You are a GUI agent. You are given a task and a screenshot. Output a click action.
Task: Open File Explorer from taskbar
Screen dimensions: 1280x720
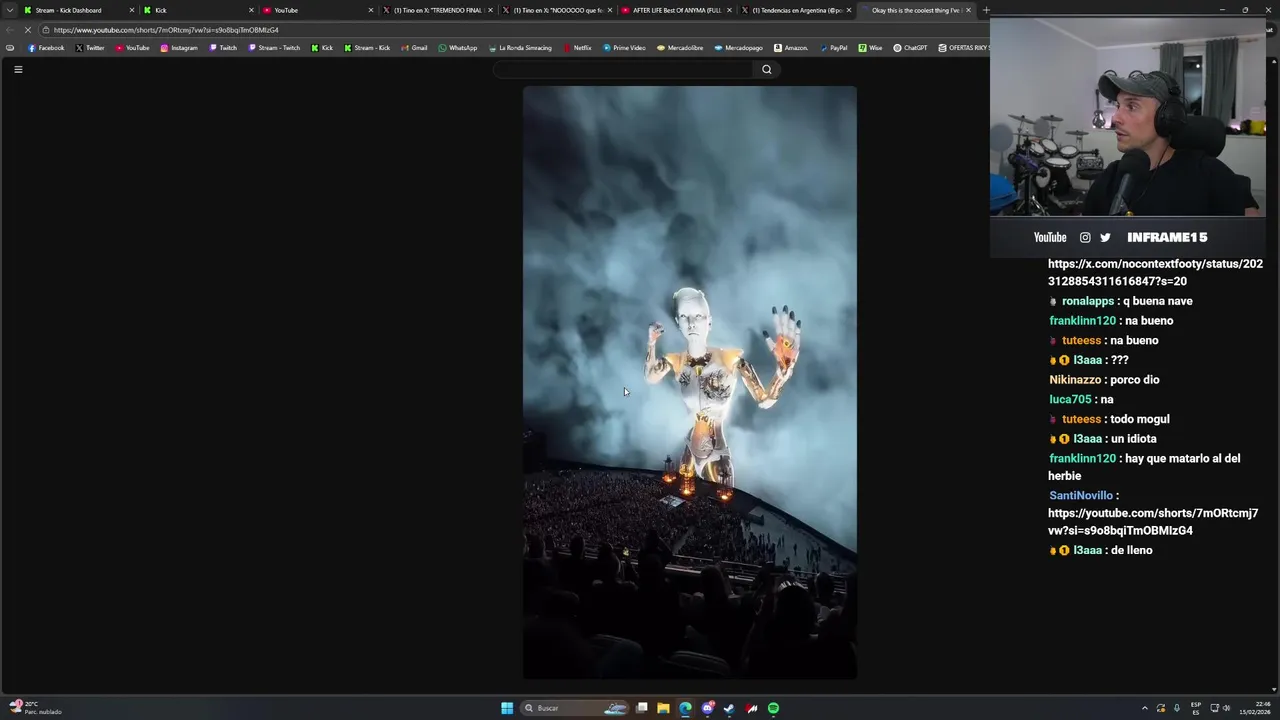click(663, 708)
